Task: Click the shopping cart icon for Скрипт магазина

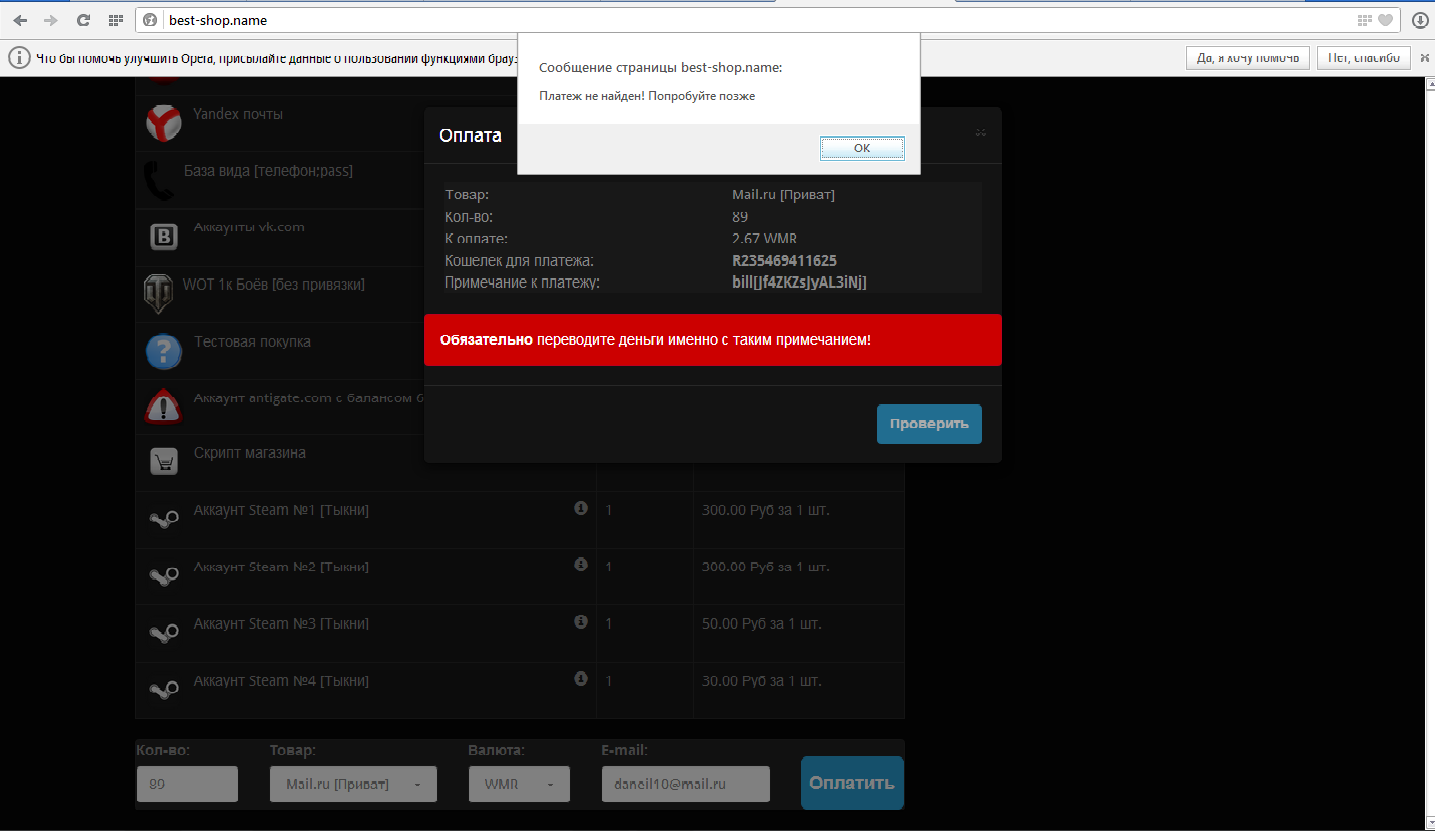Action: [x=164, y=461]
